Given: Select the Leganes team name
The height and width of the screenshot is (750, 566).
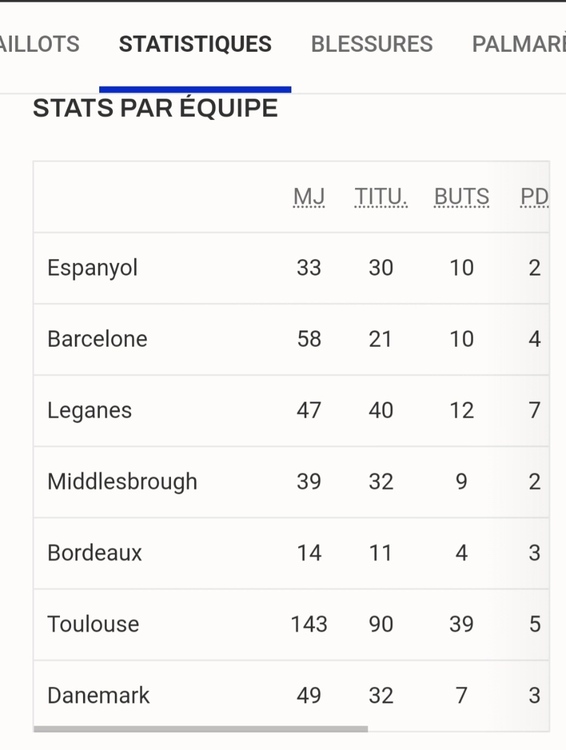Looking at the screenshot, I should [89, 410].
